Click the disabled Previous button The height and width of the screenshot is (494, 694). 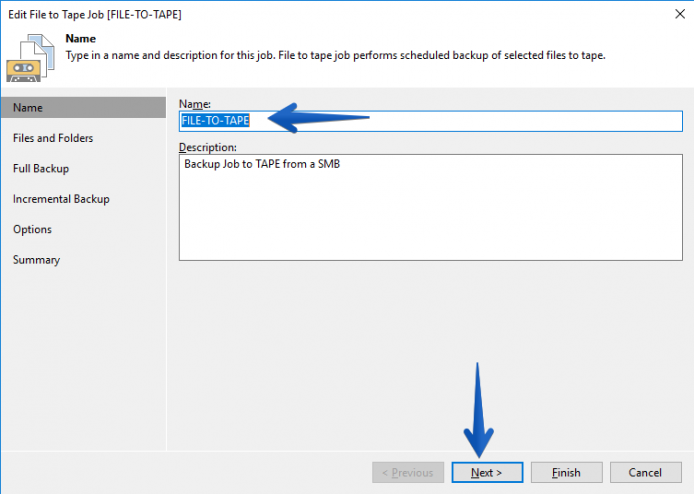(408, 472)
